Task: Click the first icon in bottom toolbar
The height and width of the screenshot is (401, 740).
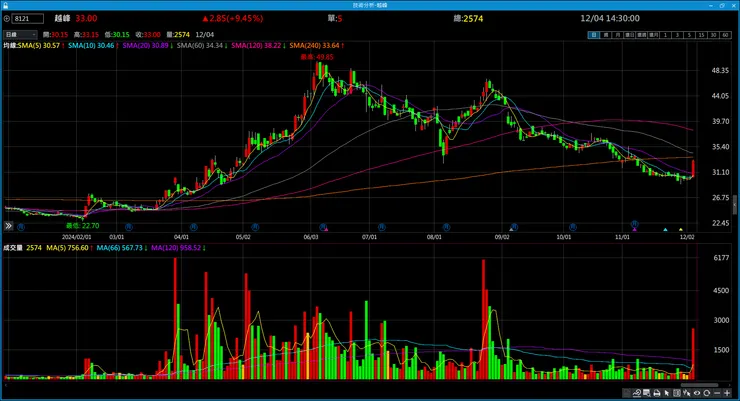Action: pos(627,393)
